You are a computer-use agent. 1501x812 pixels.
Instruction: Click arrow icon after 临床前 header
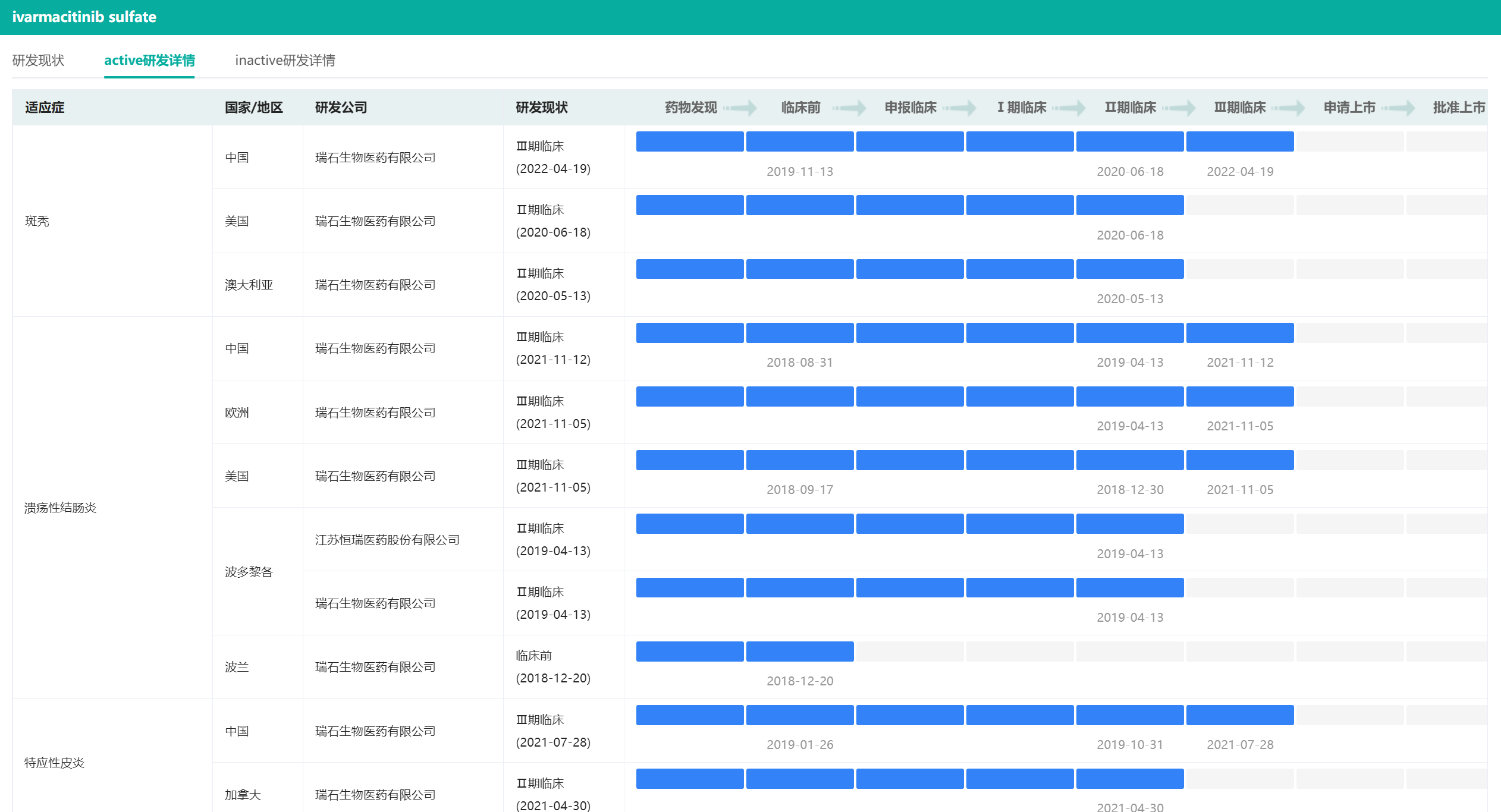coord(850,108)
